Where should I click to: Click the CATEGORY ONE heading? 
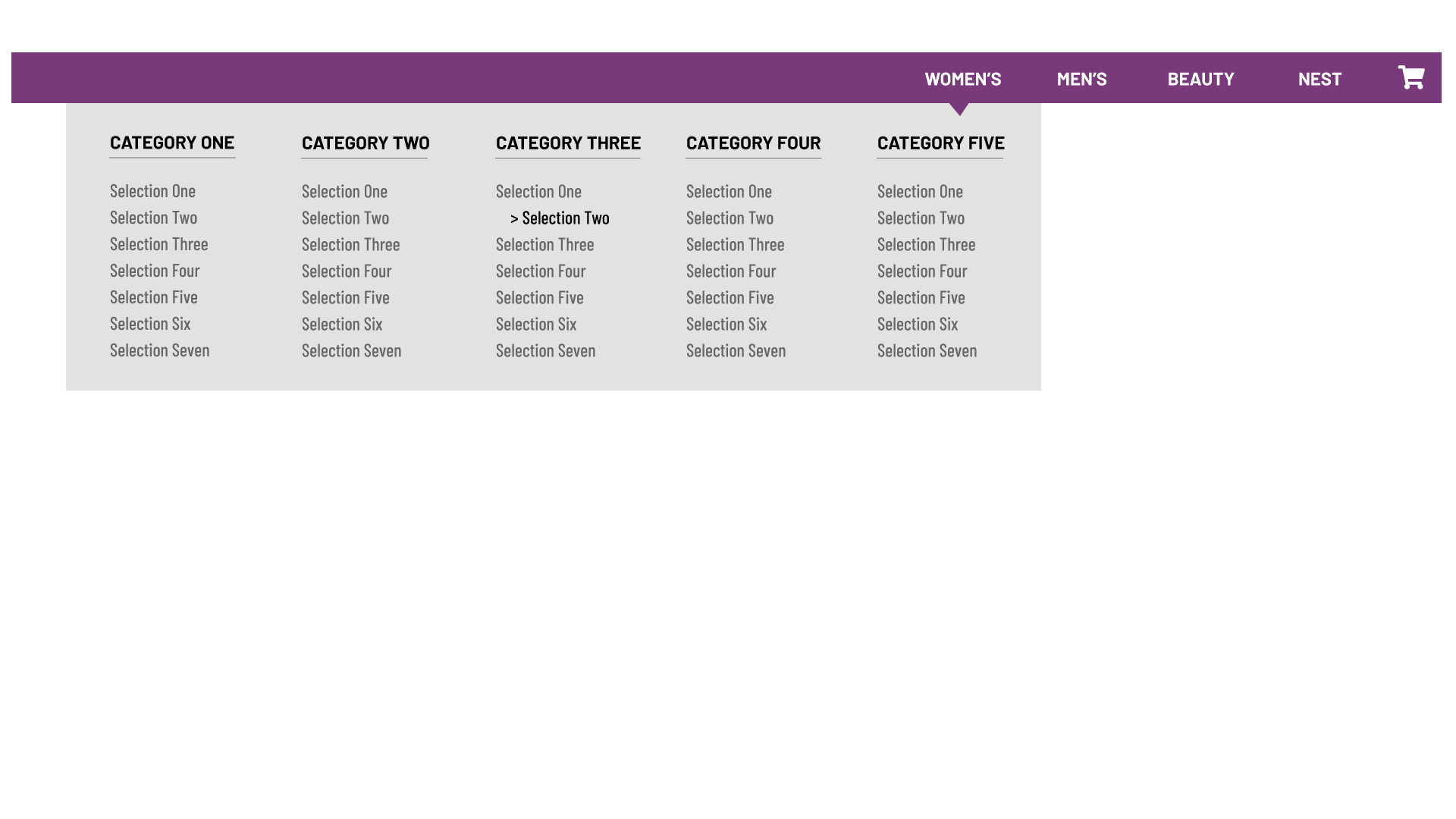coord(172,143)
